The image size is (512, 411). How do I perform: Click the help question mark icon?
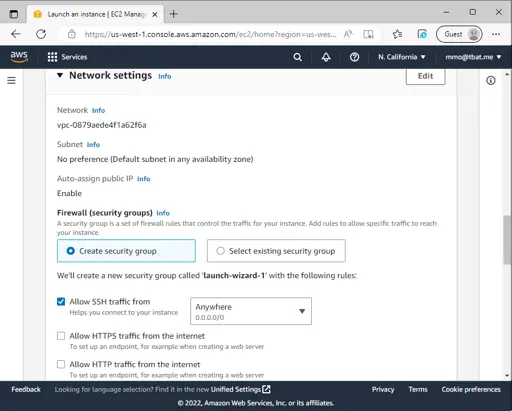(x=354, y=57)
